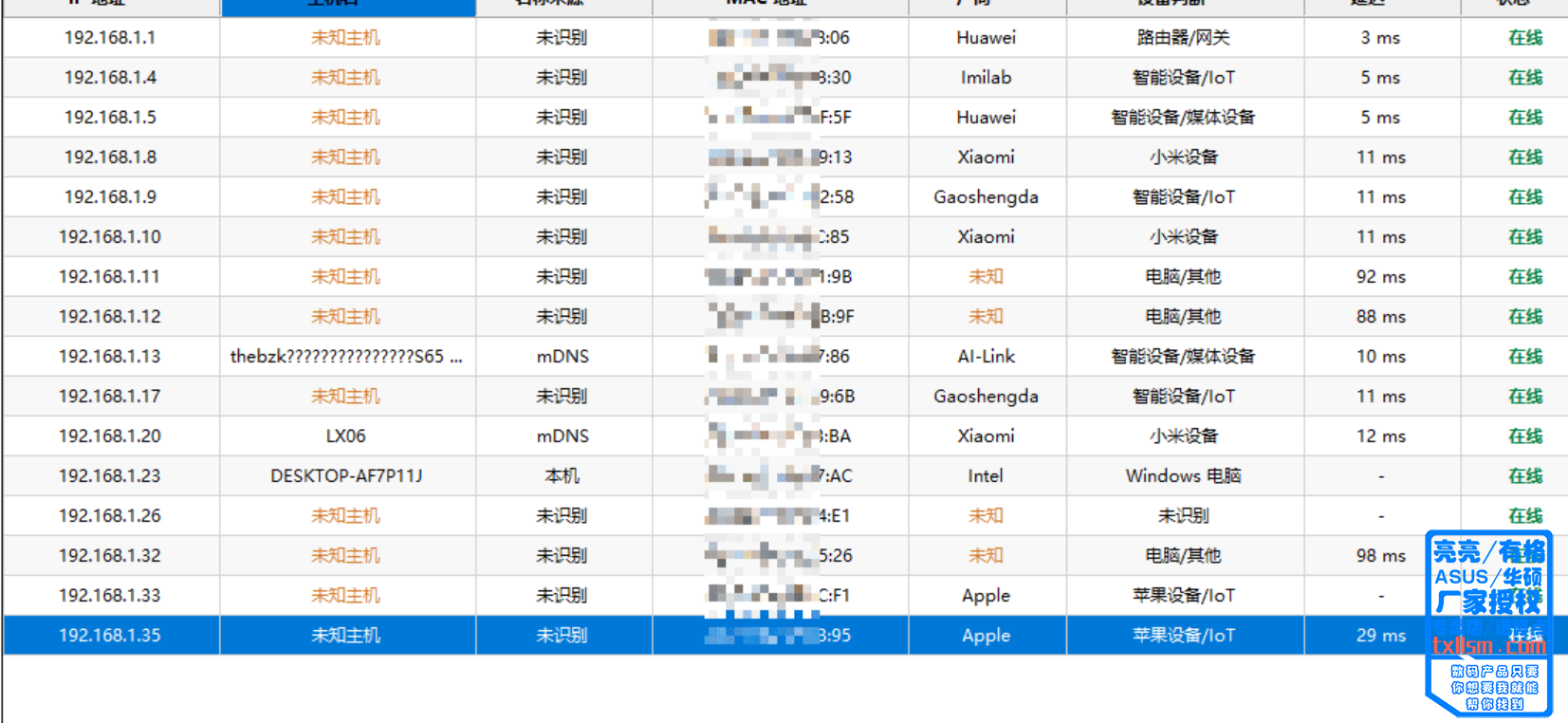Screen dimensions: 1568x723
Task: Click the 88 ms latency value
Action: [x=1380, y=316]
